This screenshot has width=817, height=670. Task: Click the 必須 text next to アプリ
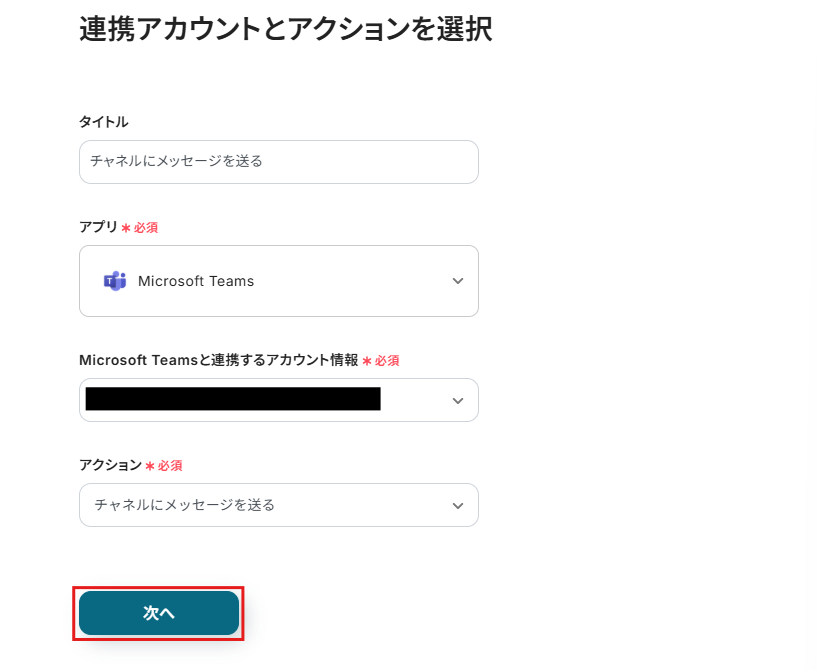click(x=146, y=228)
